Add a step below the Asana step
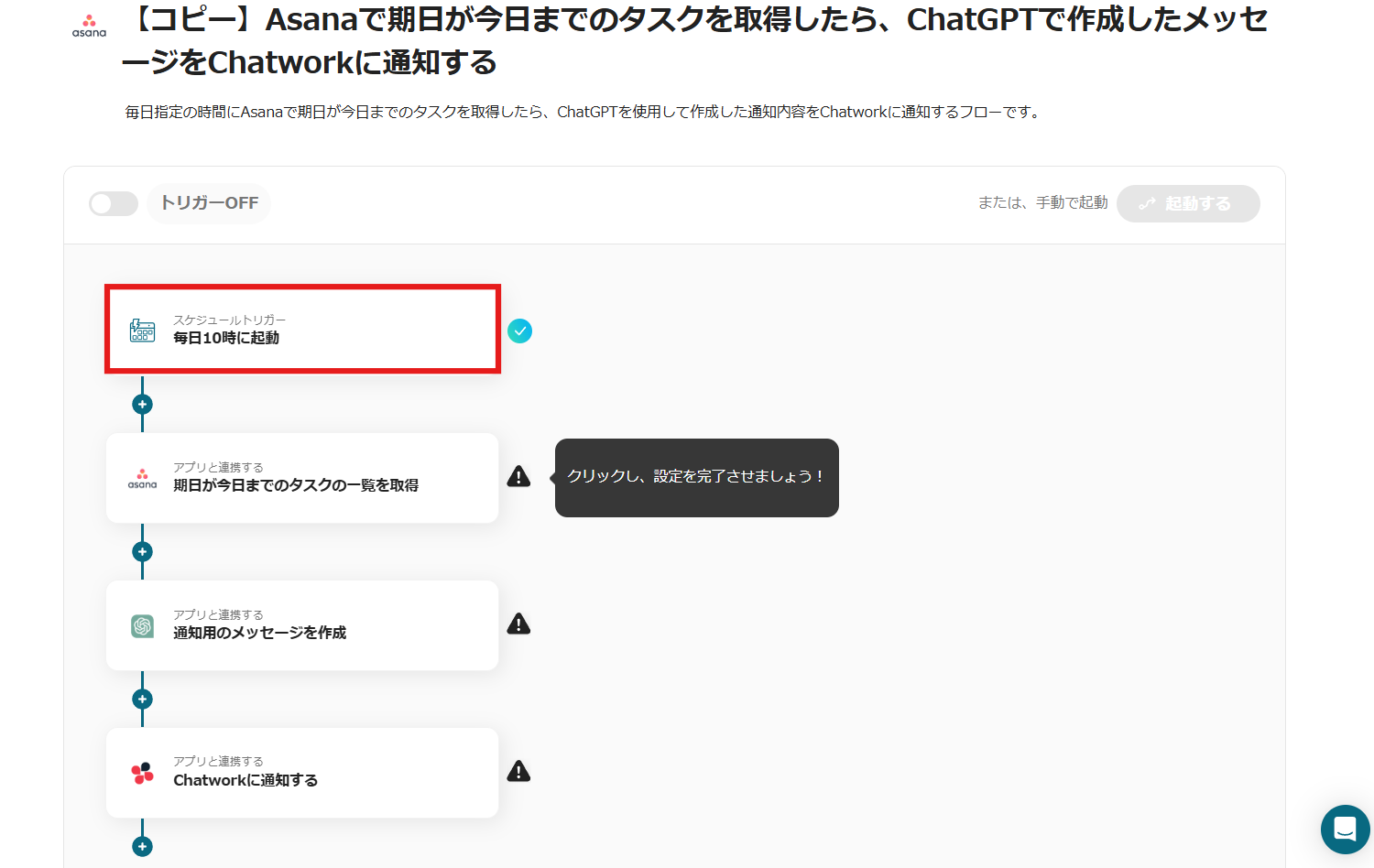Screen dimensions: 1374x868 pyautogui.click(x=142, y=551)
